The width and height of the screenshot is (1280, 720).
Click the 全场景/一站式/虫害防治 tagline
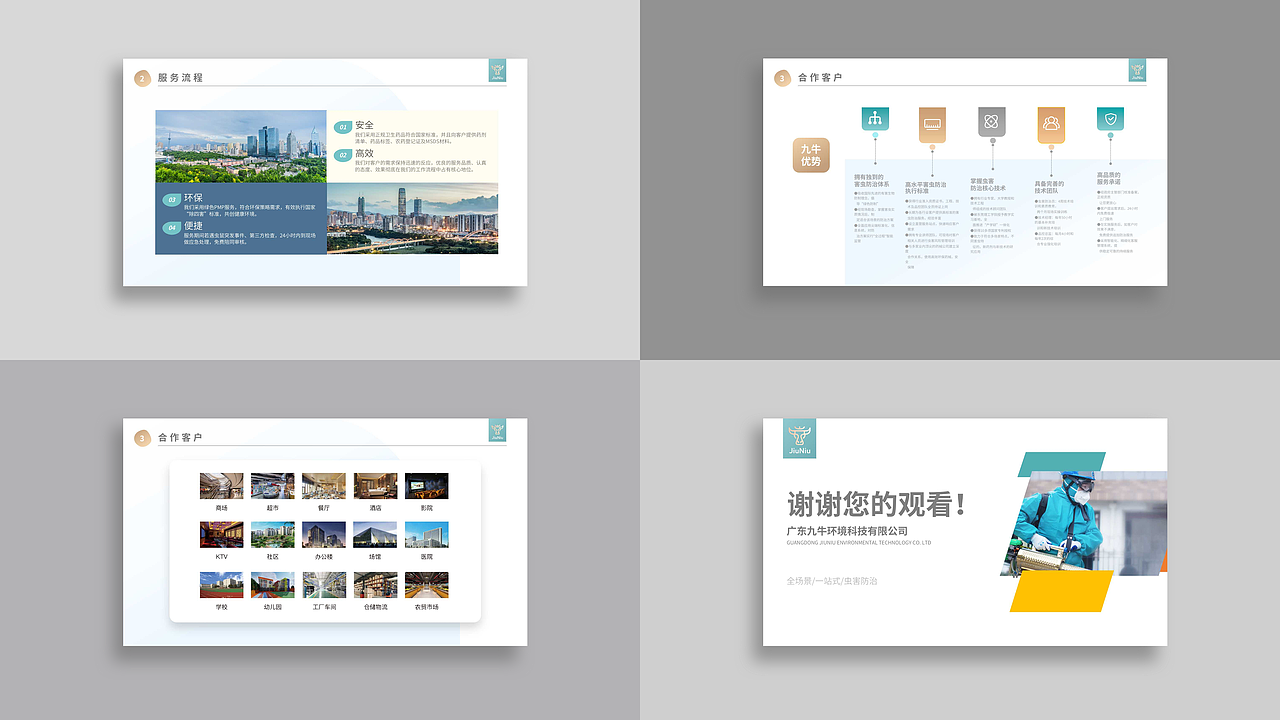[831, 581]
